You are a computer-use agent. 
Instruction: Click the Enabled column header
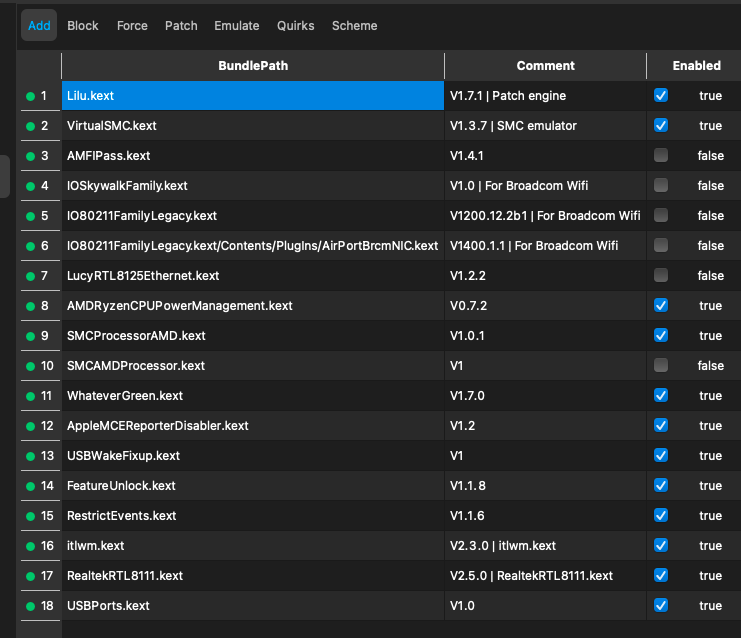click(x=697, y=66)
